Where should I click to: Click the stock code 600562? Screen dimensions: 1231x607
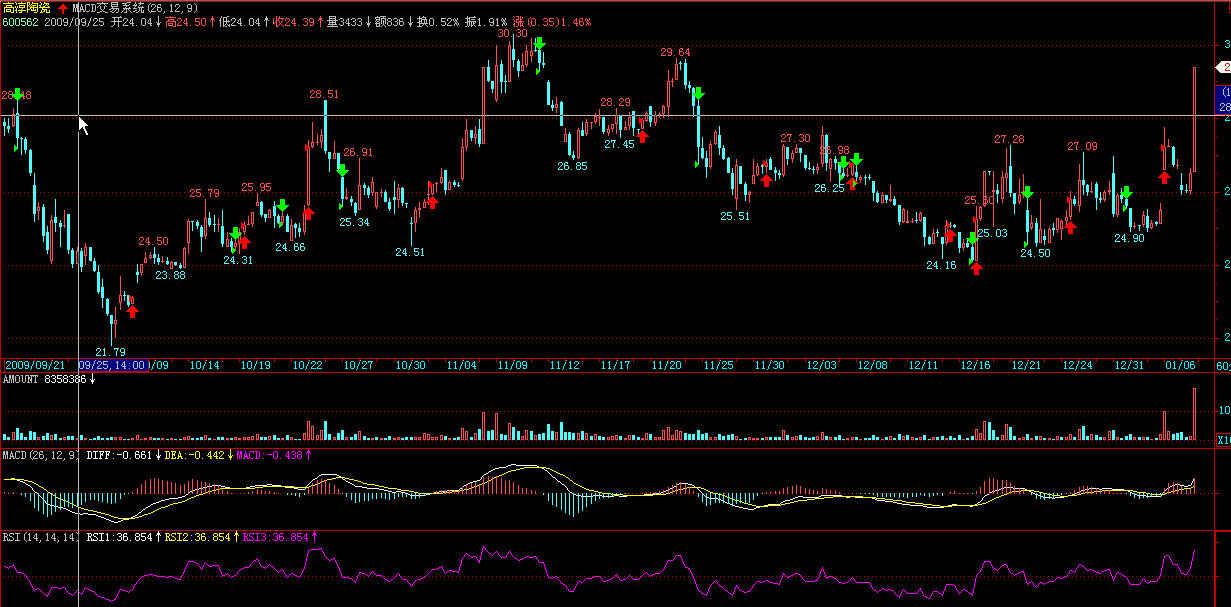pyautogui.click(x=20, y=21)
